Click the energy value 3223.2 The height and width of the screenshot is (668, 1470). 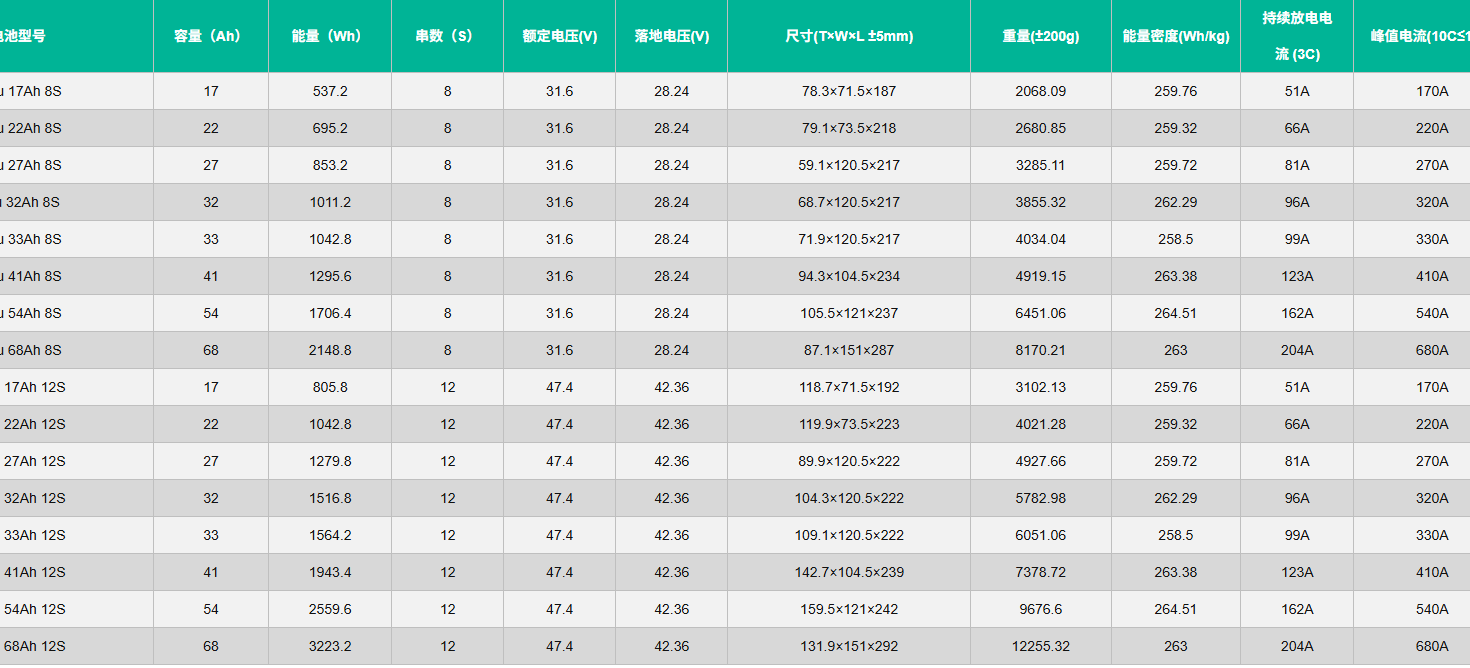click(x=329, y=646)
